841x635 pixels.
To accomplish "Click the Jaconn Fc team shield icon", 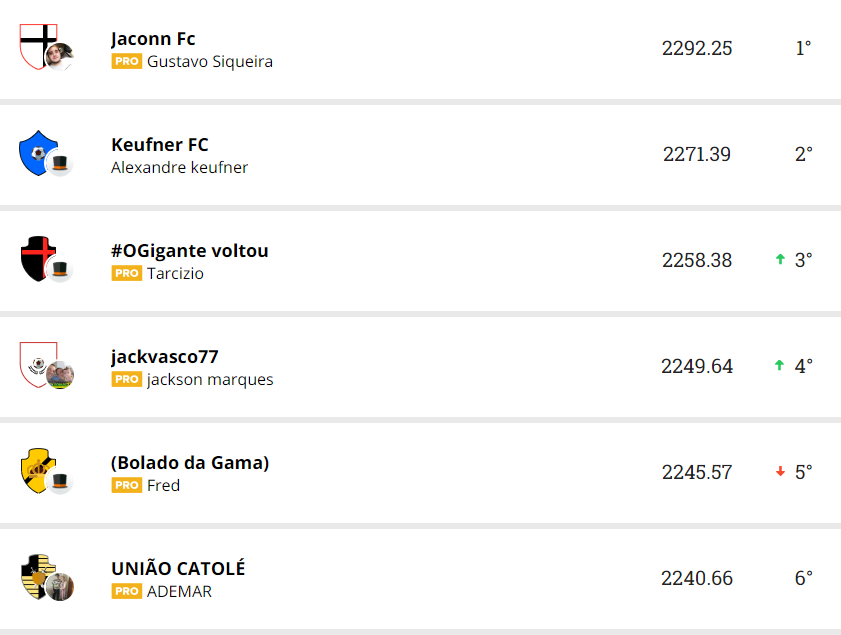I will (x=38, y=44).
